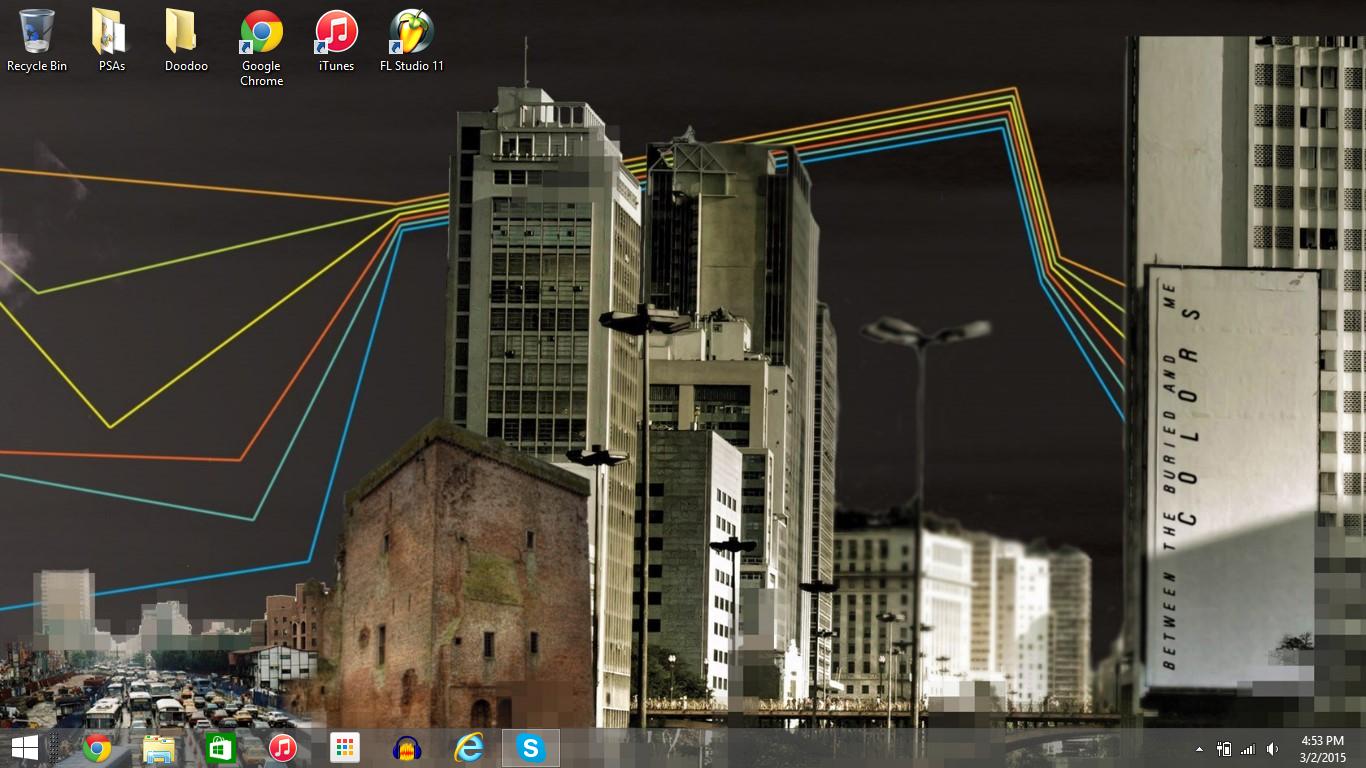
Task: Open the Windows Start button
Action: coord(24,748)
